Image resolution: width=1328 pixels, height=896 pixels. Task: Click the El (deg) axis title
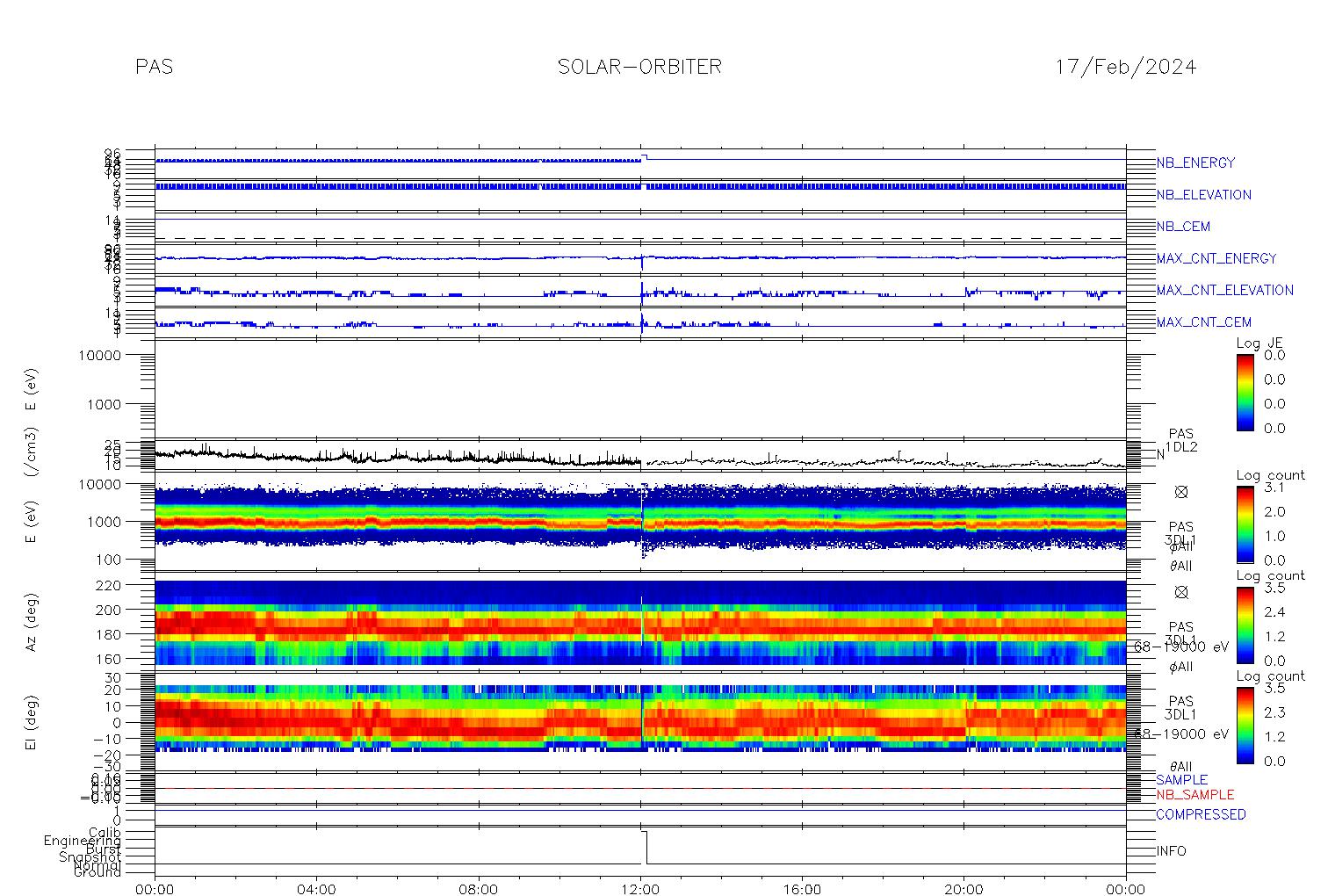pyautogui.click(x=31, y=723)
